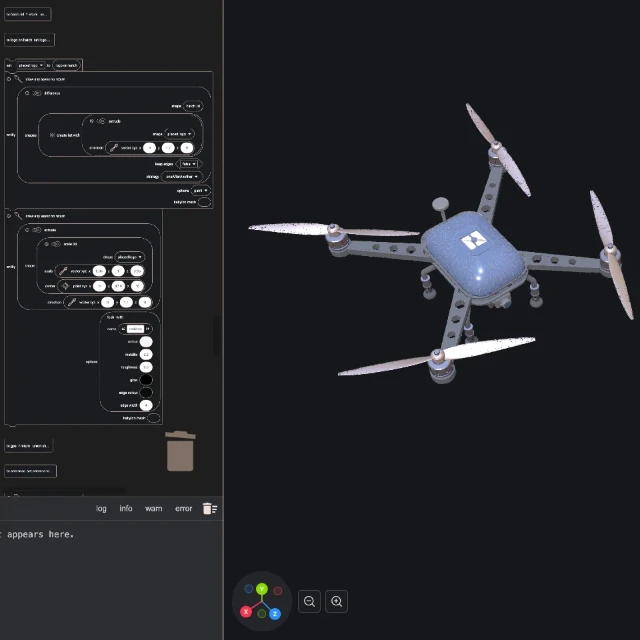Click the z value in the scale vector row
640x640 pixels.
137,271
